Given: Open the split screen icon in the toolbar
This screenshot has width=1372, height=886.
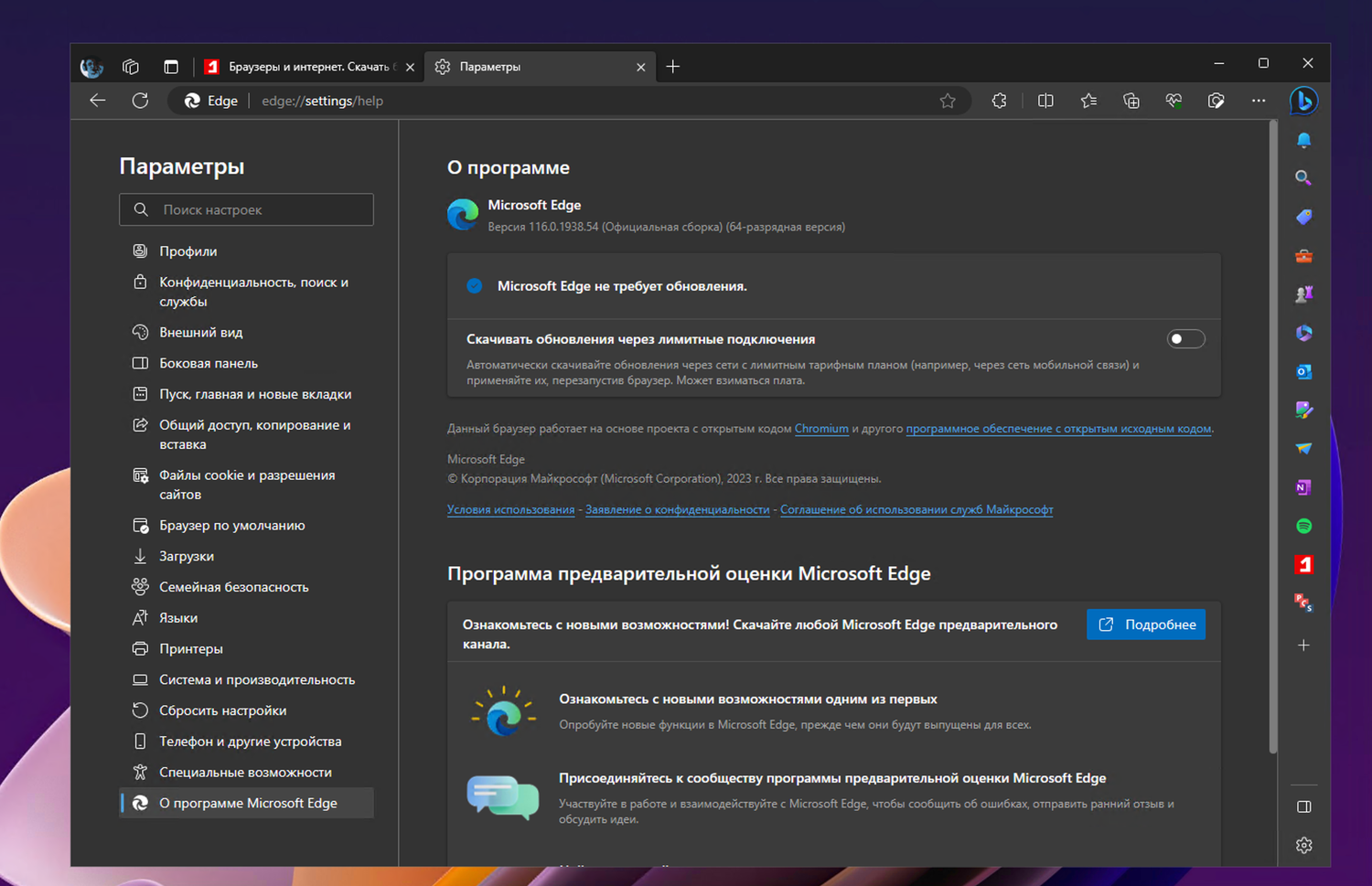Looking at the screenshot, I should pyautogui.click(x=1045, y=101).
